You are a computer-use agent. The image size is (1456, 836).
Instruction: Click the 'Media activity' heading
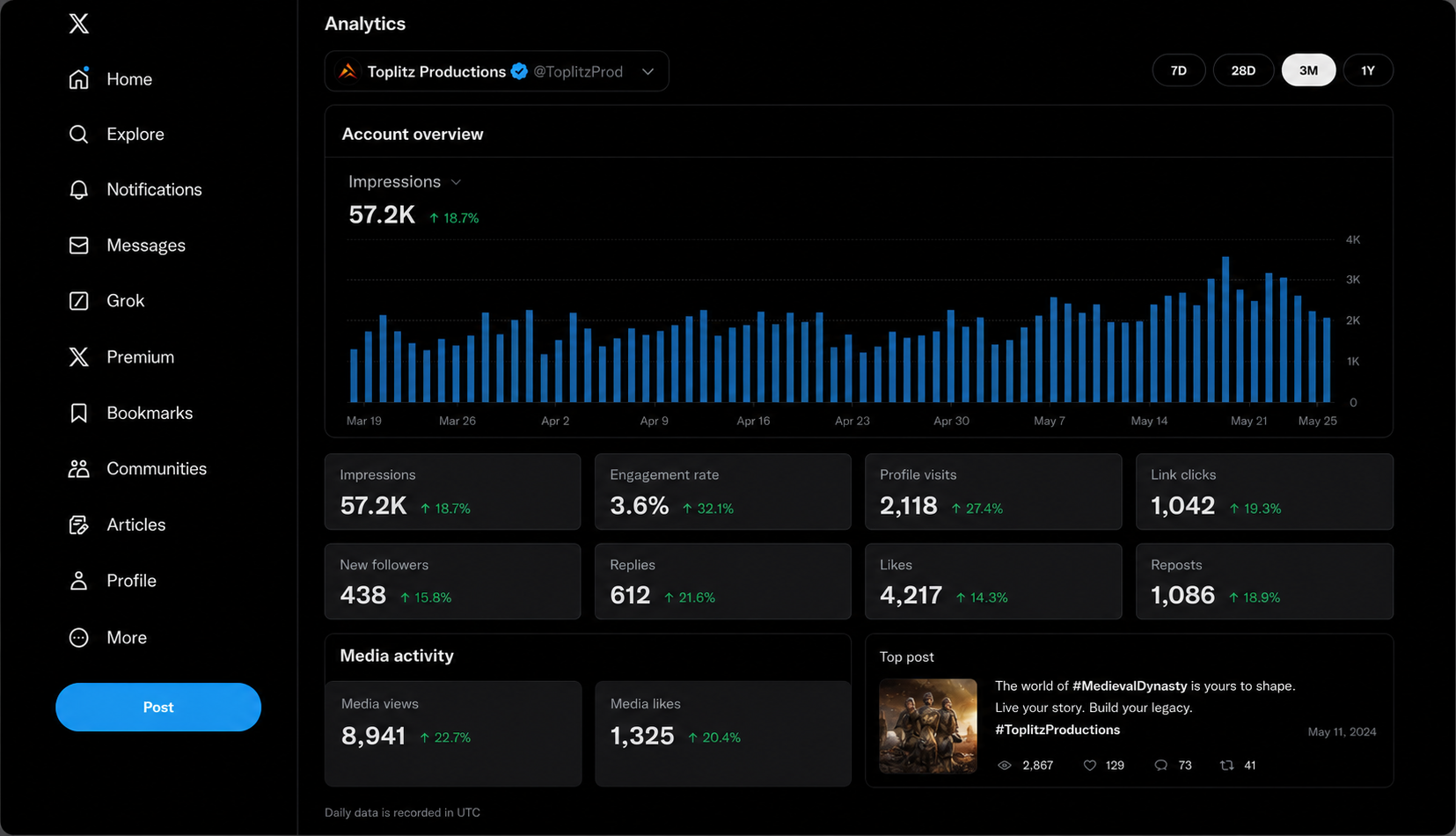pyautogui.click(x=397, y=656)
